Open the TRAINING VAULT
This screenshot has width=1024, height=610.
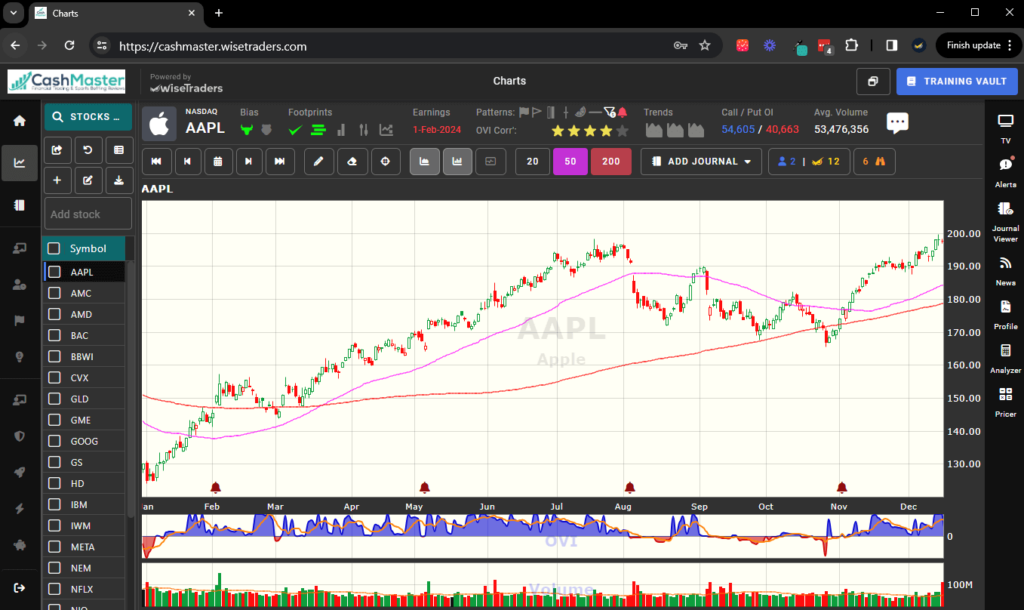point(956,81)
